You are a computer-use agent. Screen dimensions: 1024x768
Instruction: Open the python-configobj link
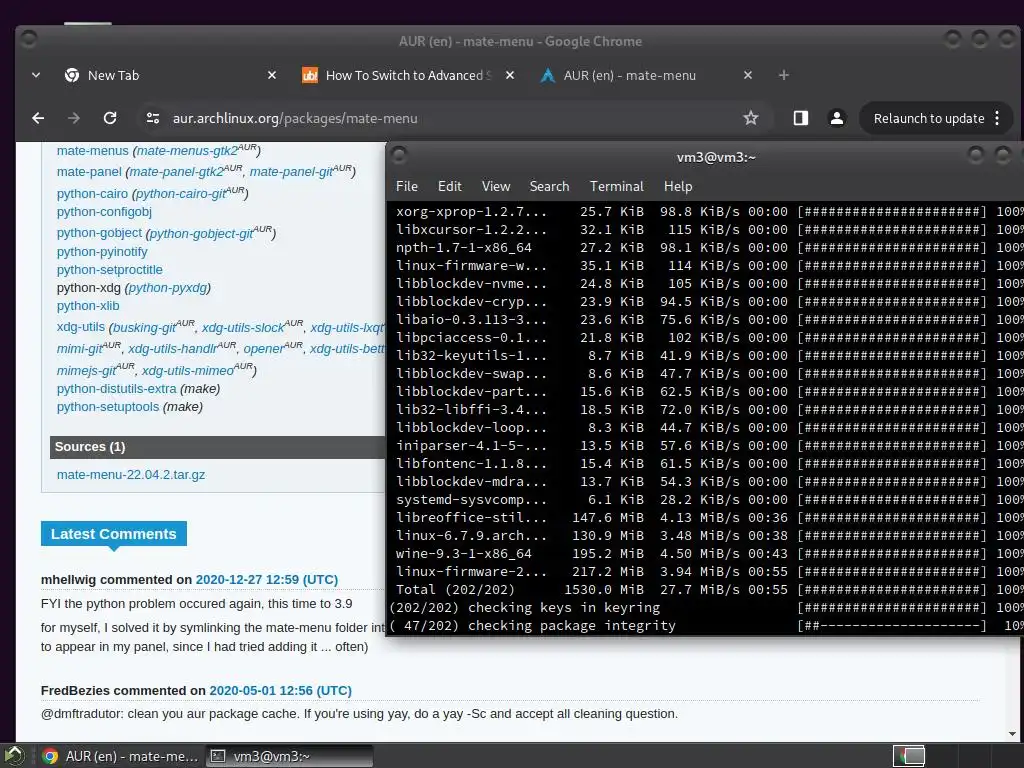point(104,212)
